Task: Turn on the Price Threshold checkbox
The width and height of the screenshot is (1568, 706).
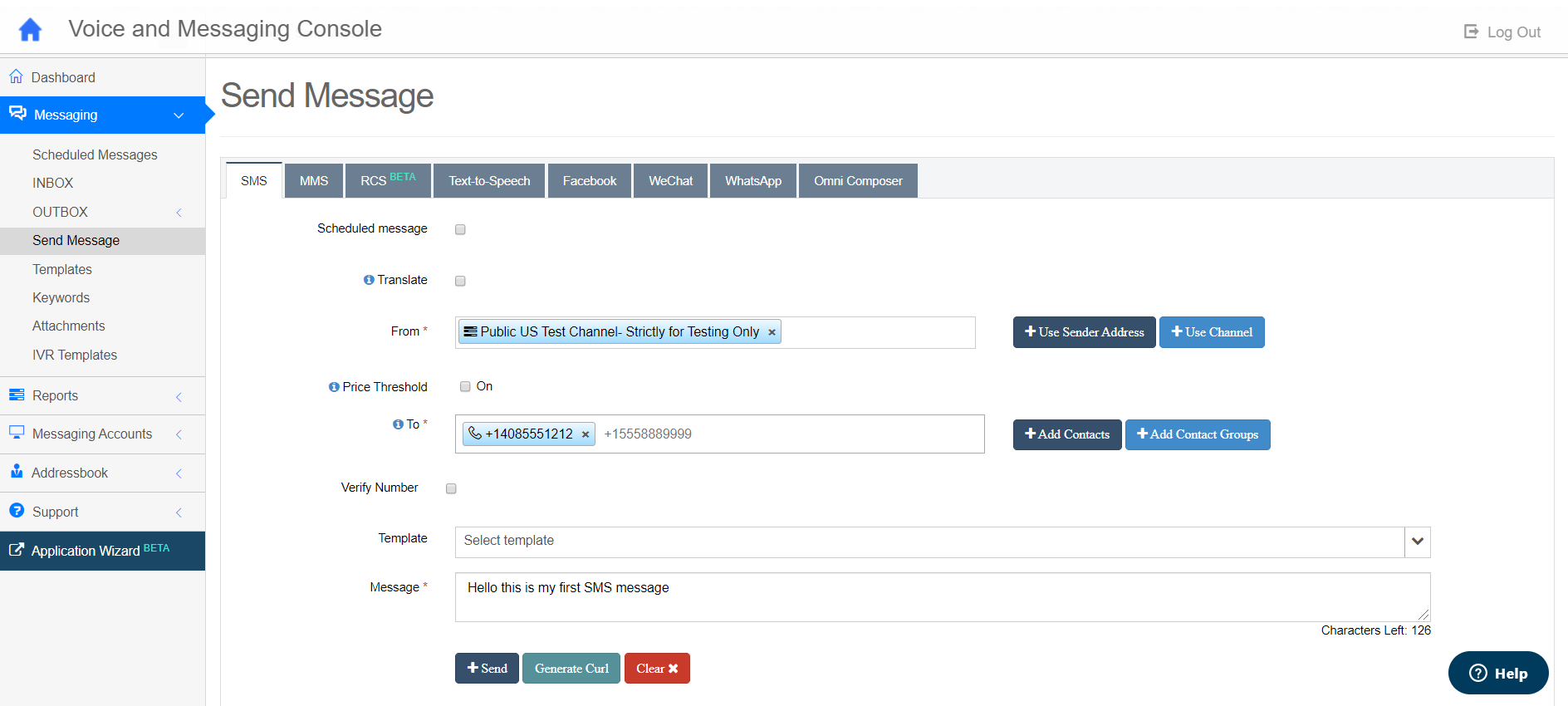Action: [465, 386]
